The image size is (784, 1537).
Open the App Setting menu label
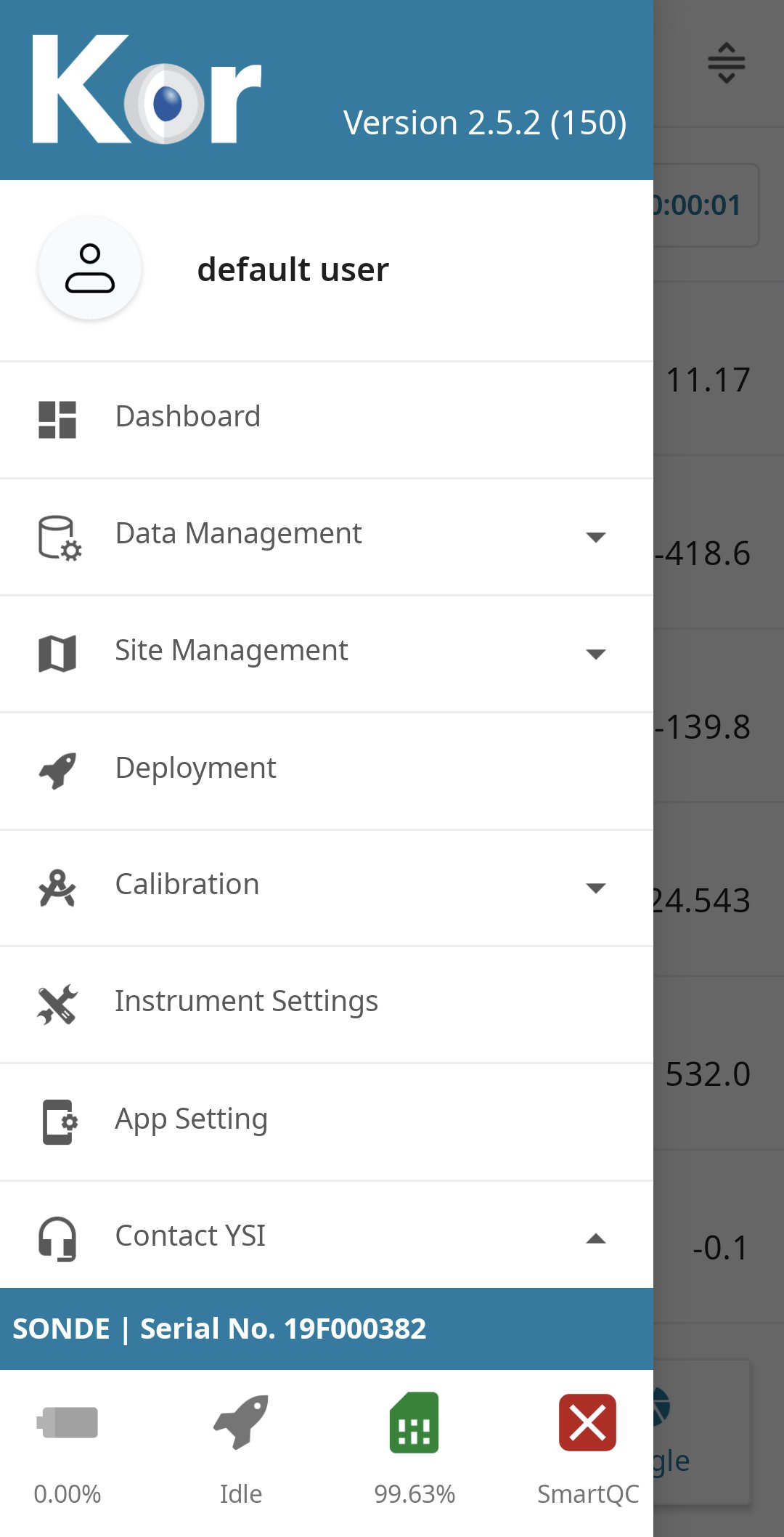click(x=192, y=1119)
